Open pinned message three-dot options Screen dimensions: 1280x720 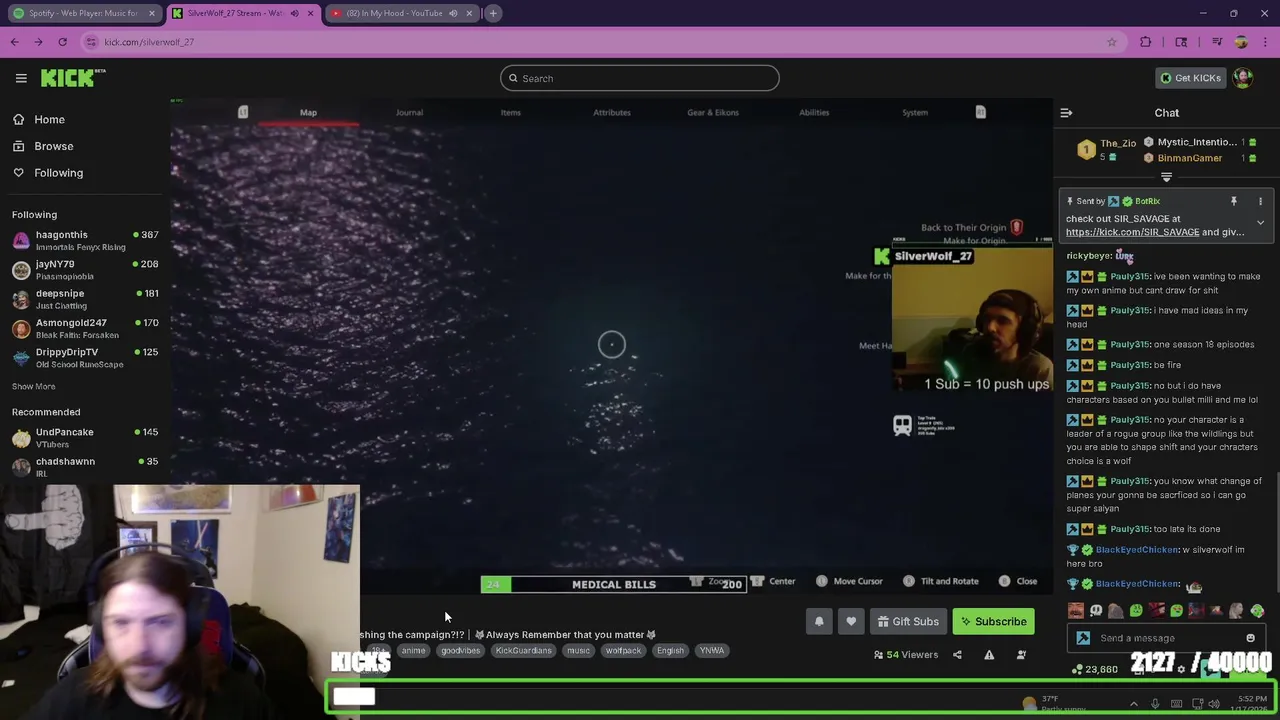click(x=1260, y=201)
